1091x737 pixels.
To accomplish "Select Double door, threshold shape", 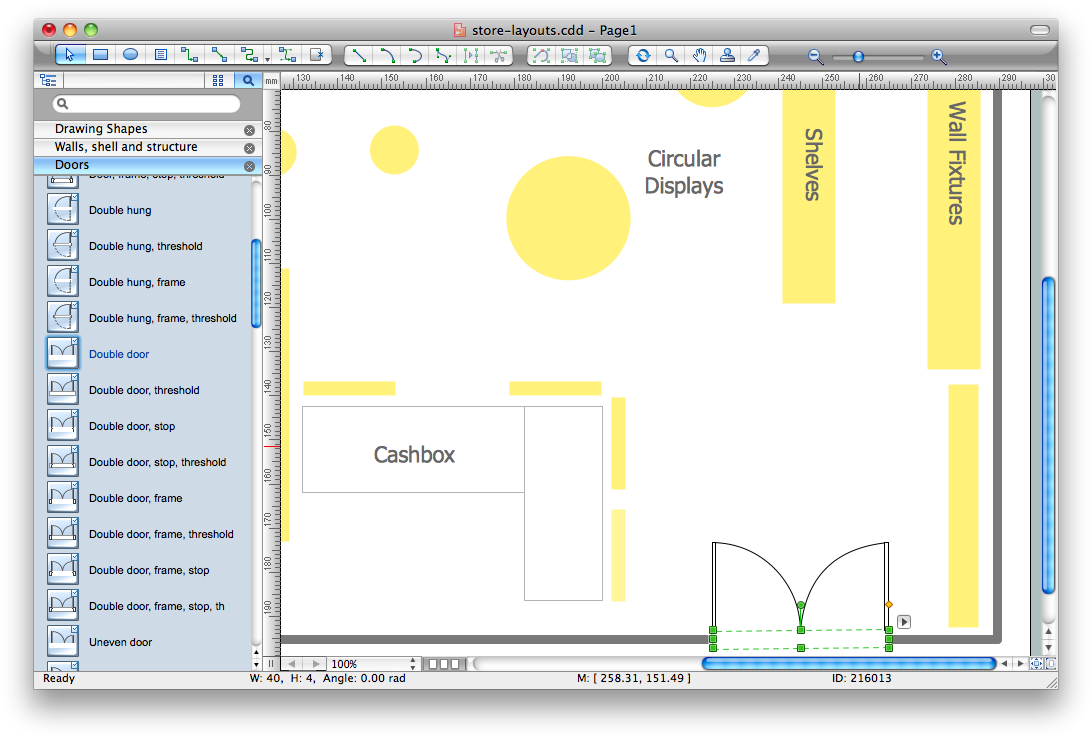I will pos(63,390).
